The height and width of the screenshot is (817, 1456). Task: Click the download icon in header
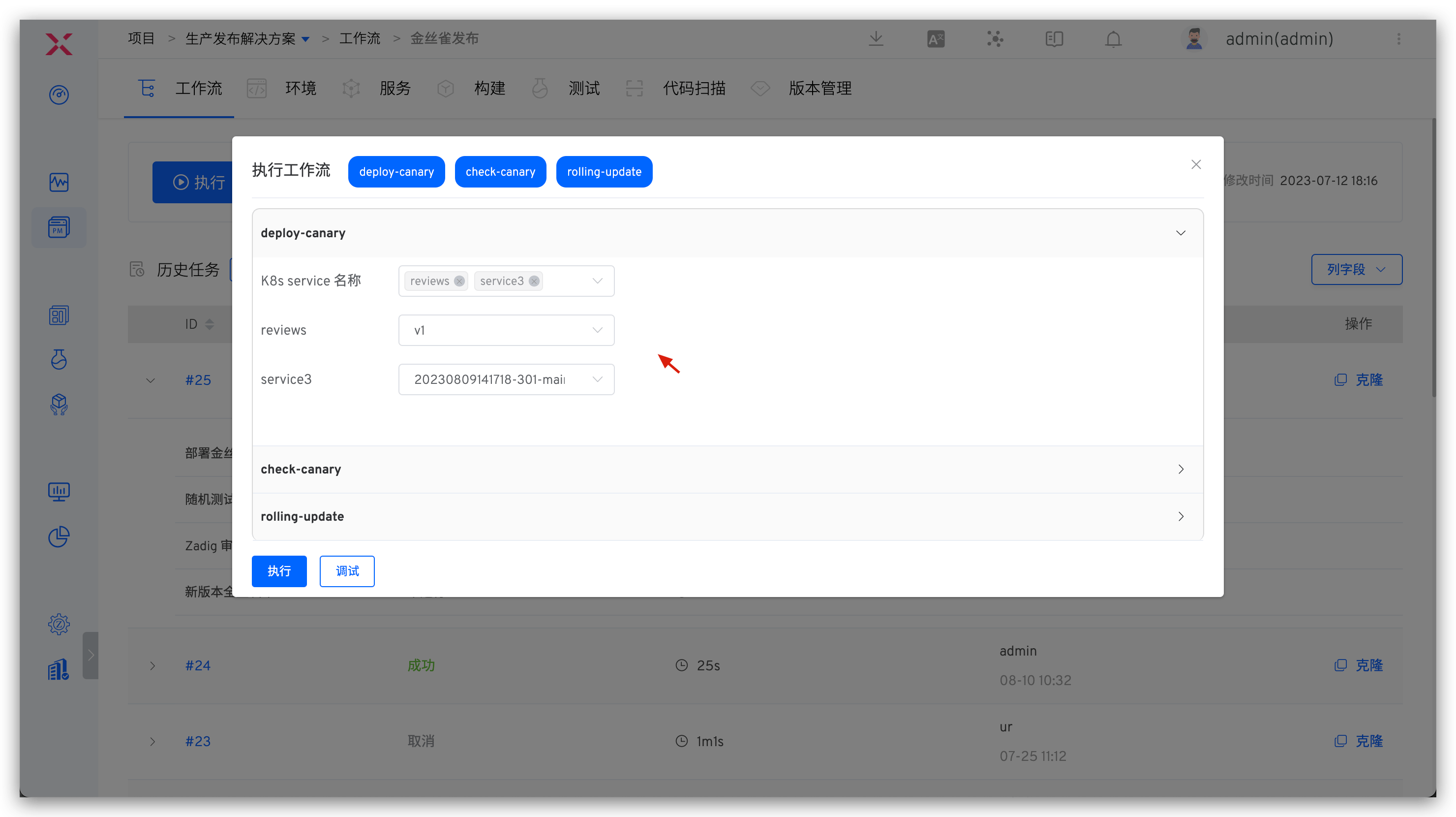876,39
